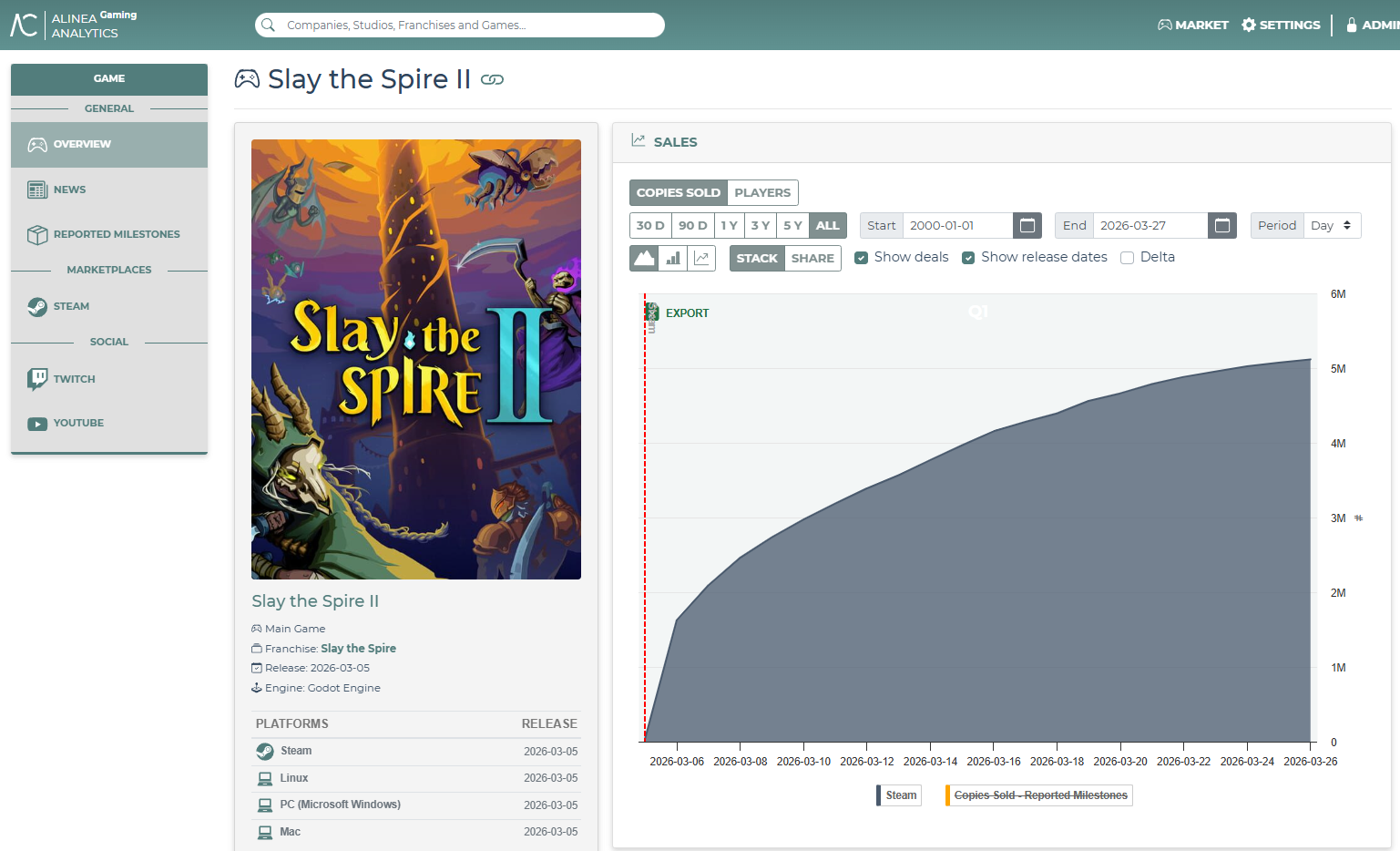Uncheck the Show release dates checkbox
1400x851 pixels.
tap(968, 258)
